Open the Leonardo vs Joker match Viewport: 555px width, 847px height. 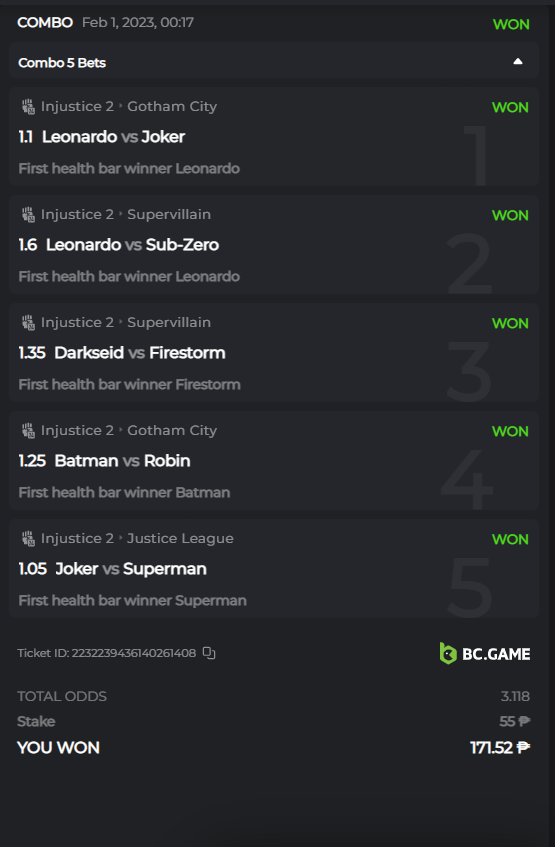(113, 137)
